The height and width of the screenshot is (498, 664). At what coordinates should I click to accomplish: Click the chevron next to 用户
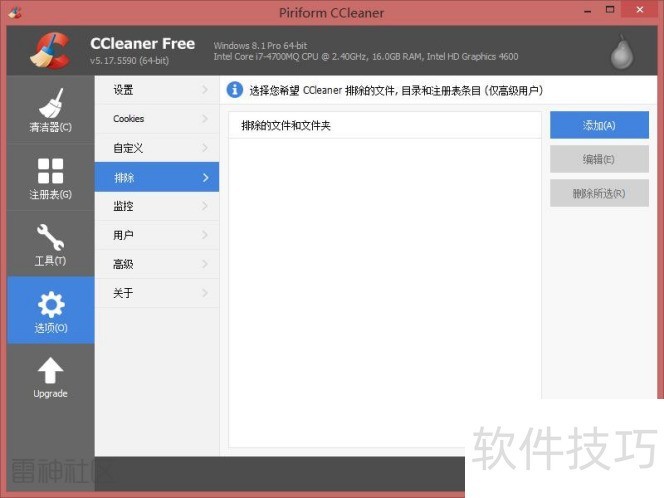click(205, 235)
